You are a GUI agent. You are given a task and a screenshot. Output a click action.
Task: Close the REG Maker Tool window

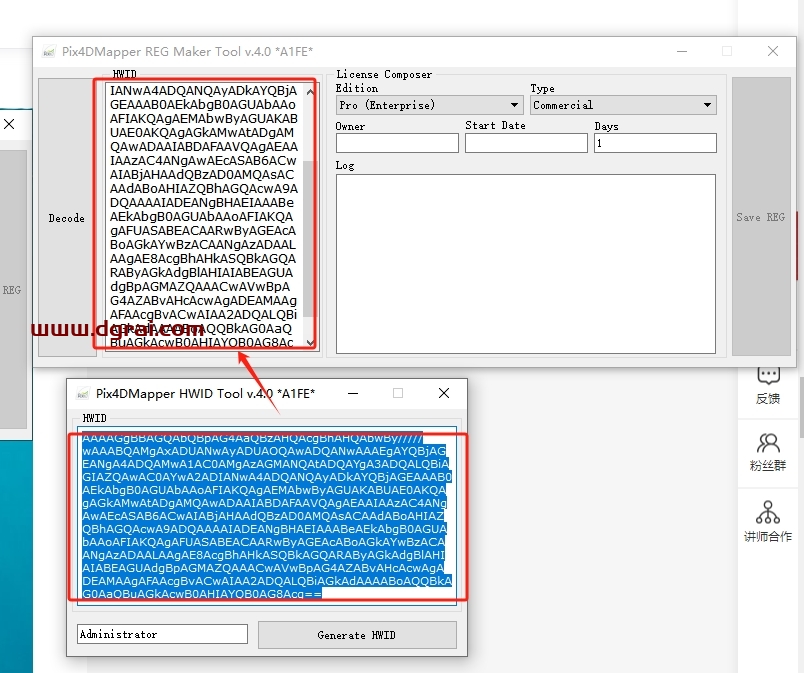pyautogui.click(x=773, y=52)
